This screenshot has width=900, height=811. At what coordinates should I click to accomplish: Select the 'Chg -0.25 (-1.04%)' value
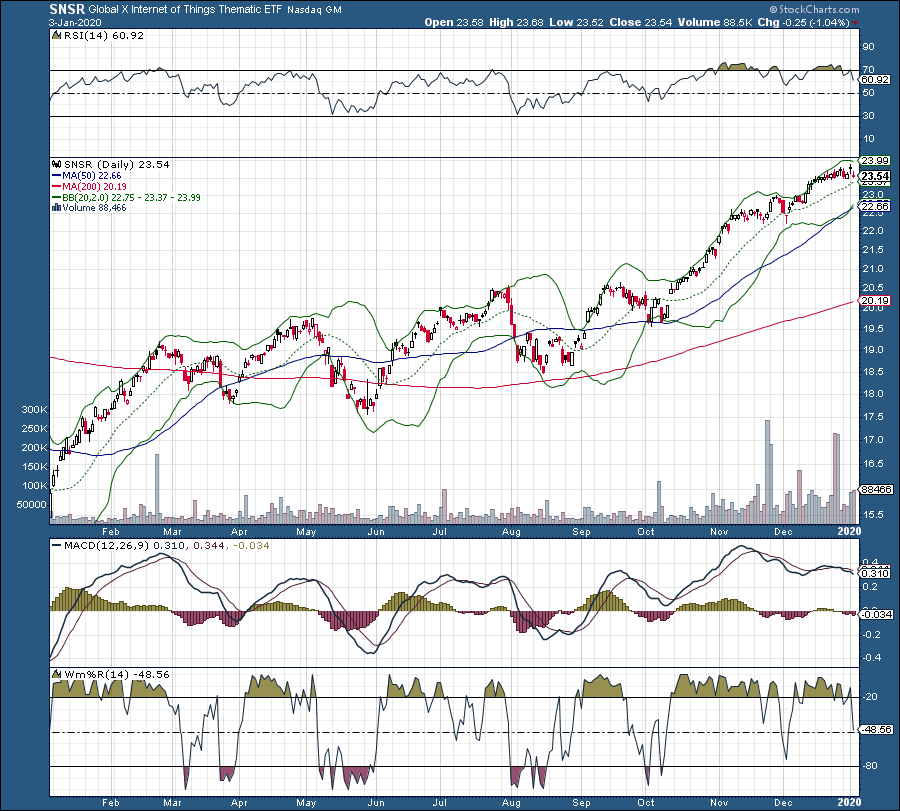(x=804, y=22)
